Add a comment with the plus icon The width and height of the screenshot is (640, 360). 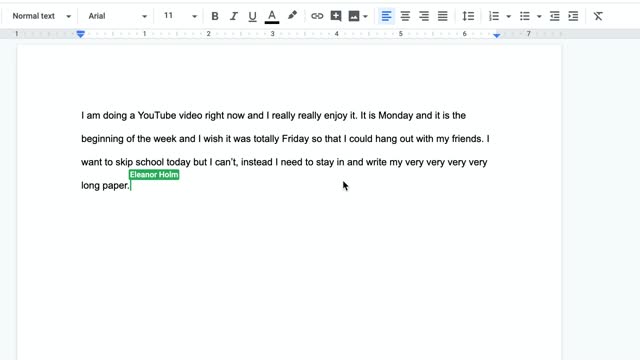point(336,16)
